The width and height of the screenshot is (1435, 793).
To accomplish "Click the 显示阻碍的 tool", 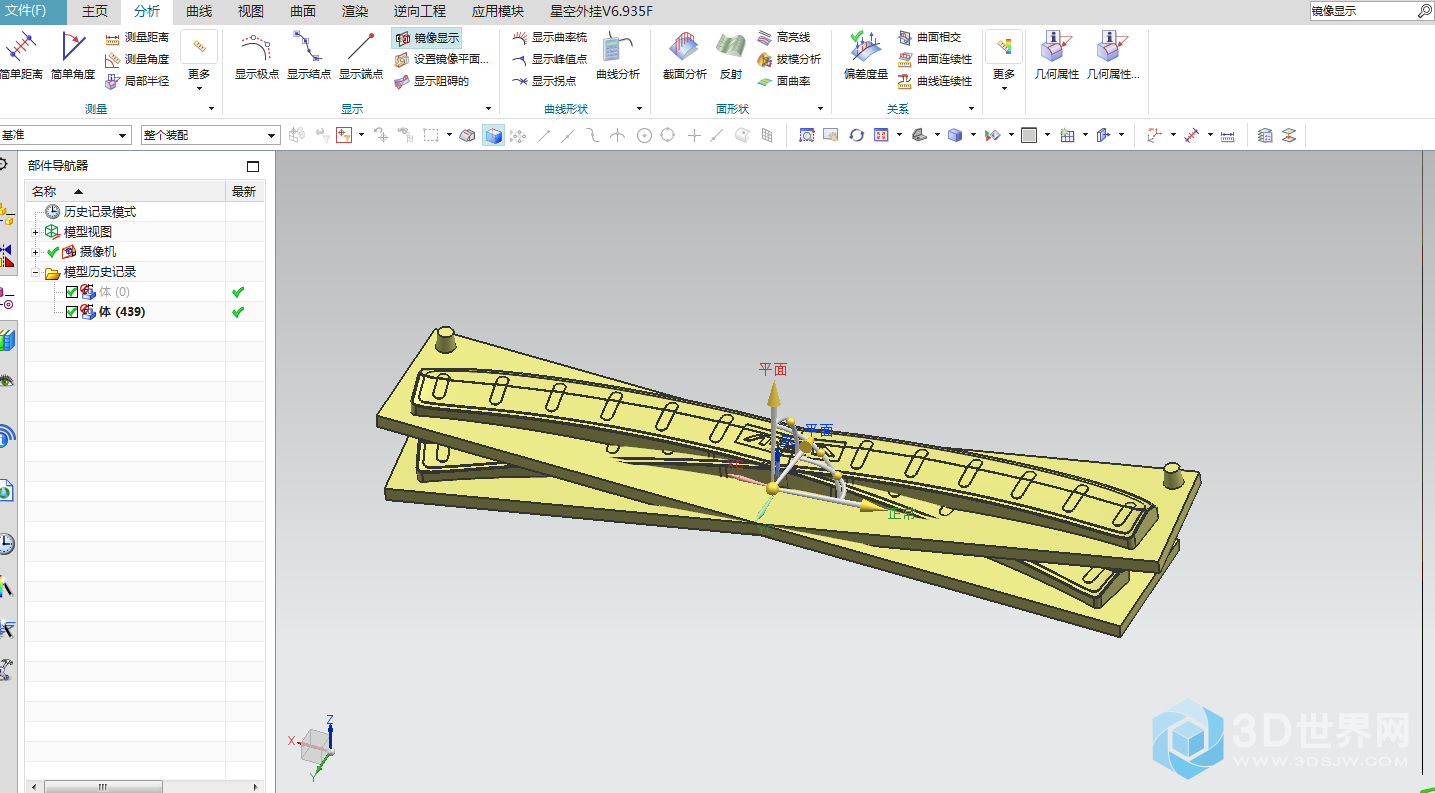I will (x=431, y=81).
